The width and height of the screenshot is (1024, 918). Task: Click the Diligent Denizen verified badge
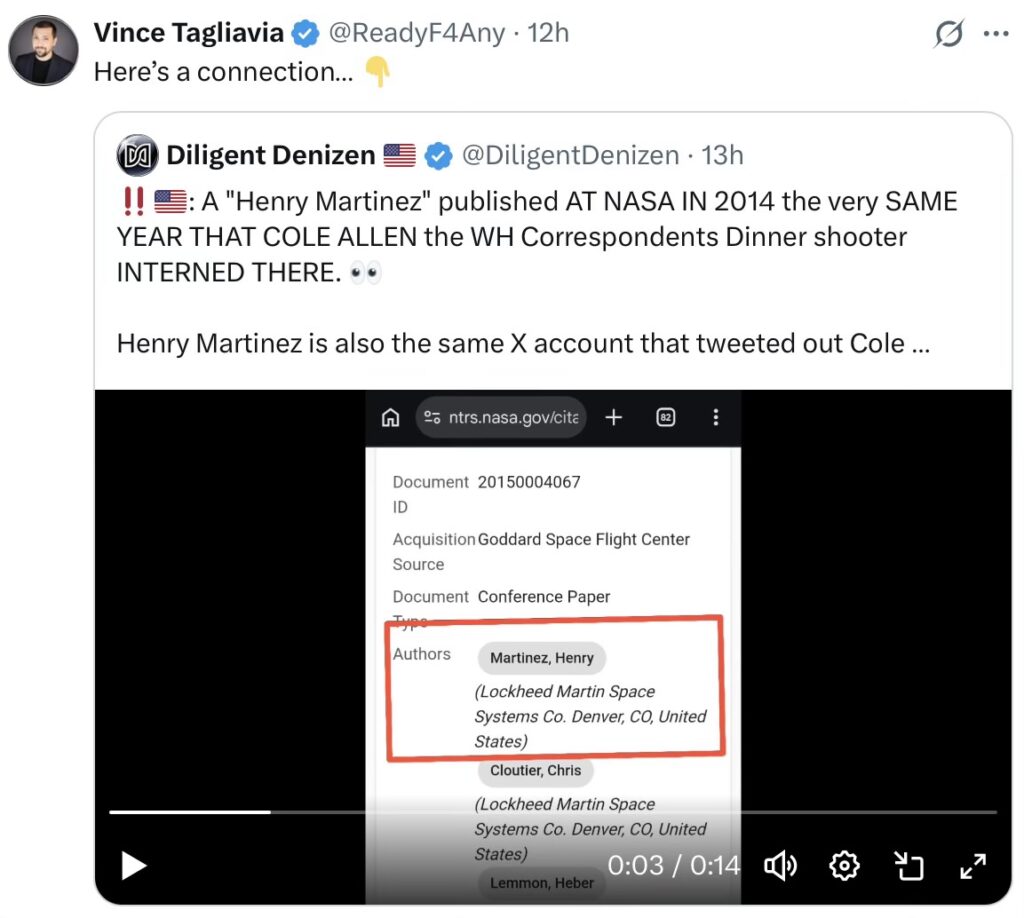[x=437, y=155]
